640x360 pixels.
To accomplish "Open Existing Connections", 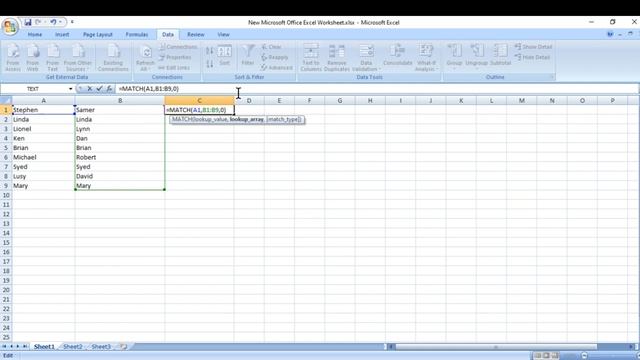I will [113, 58].
